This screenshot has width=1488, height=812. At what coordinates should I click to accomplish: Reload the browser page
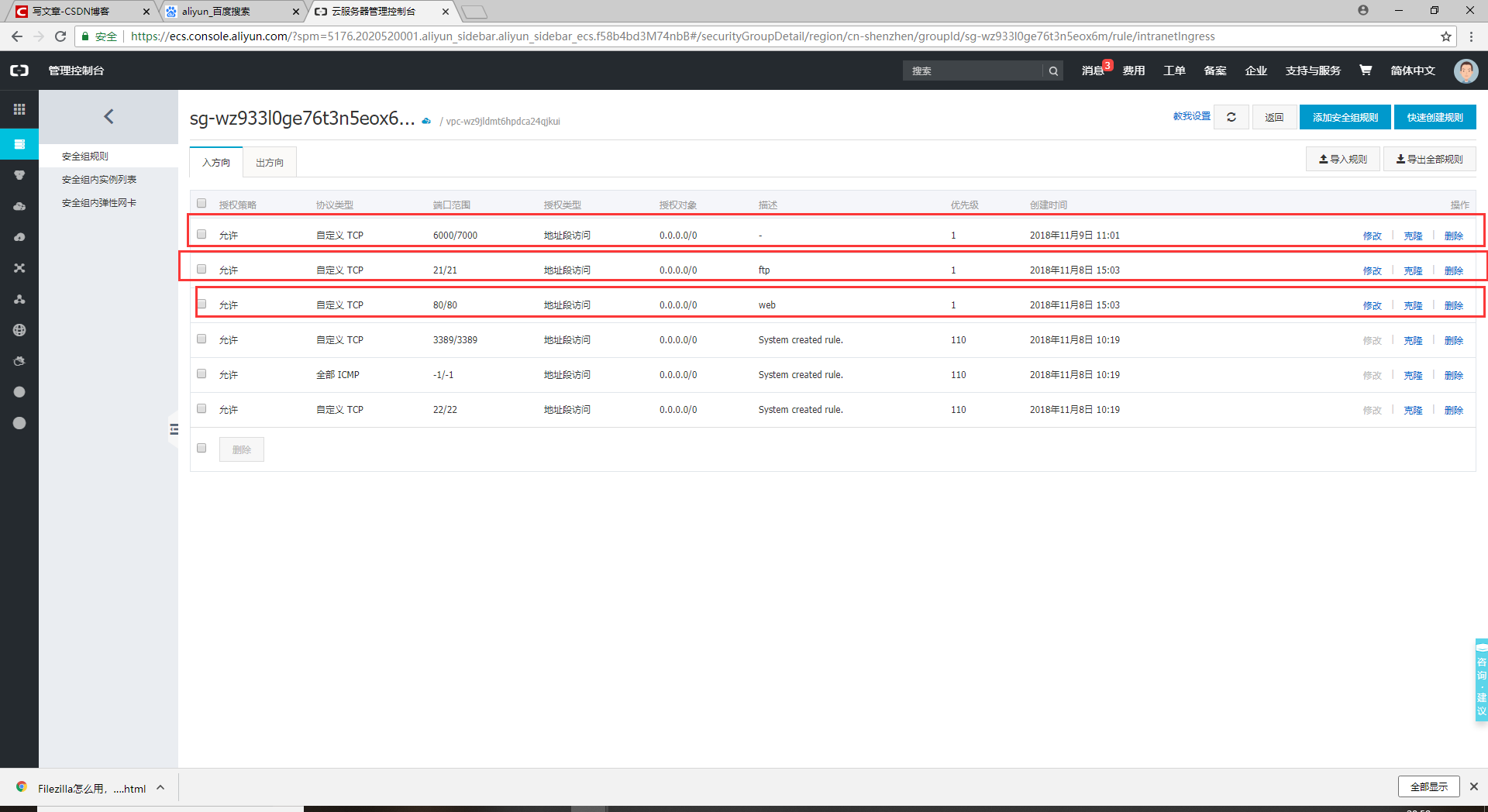pyautogui.click(x=60, y=36)
